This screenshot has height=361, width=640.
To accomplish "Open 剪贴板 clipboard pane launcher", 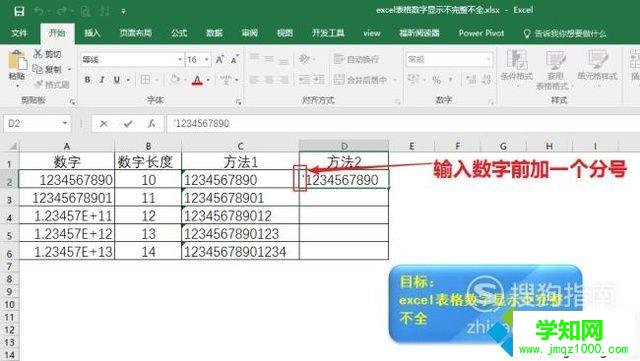I will pyautogui.click(x=72, y=102).
